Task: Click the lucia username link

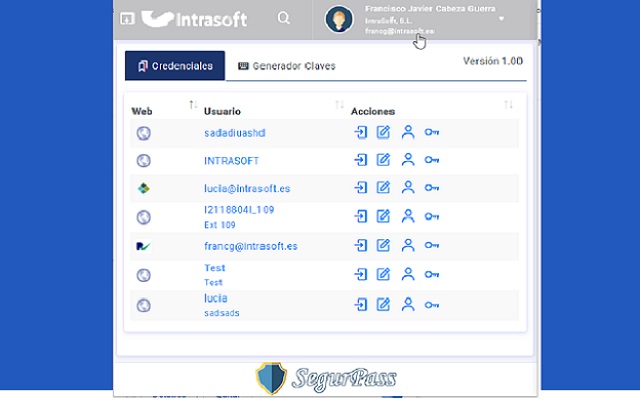Action: pyautogui.click(x=216, y=298)
